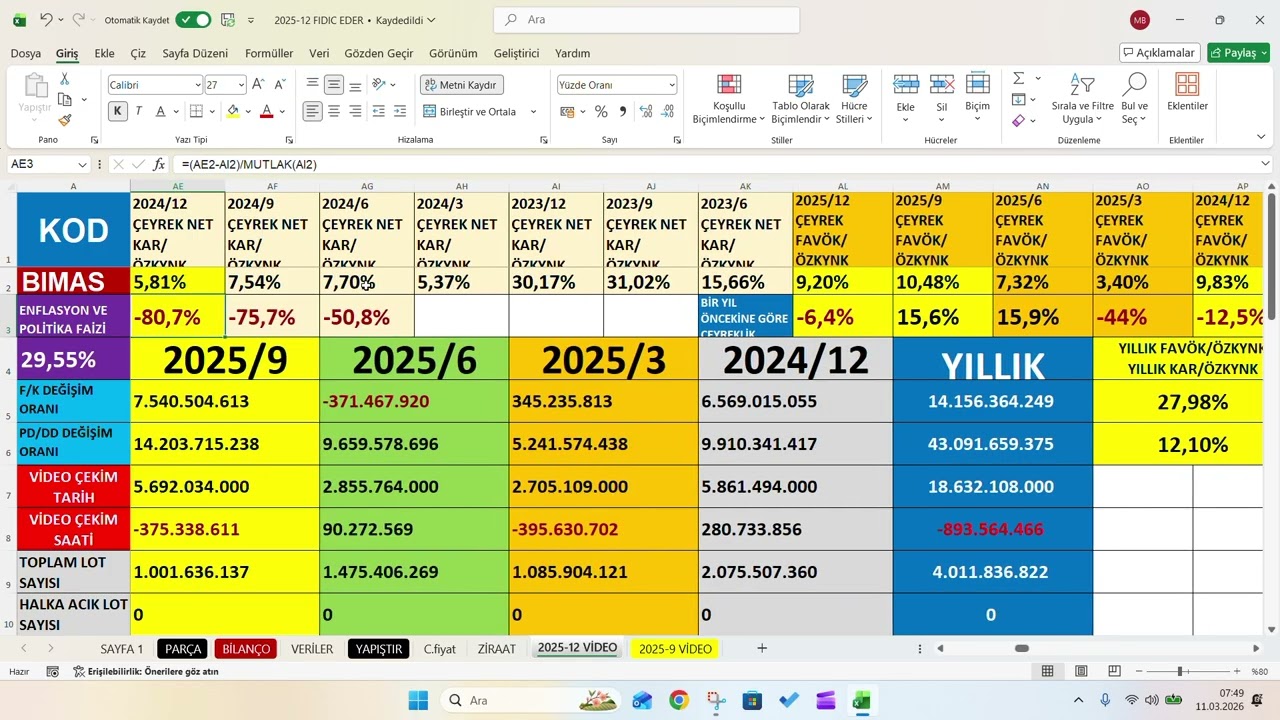The height and width of the screenshot is (720, 1280).
Task: Apply the yellow fill color bucket
Action: (x=233, y=111)
